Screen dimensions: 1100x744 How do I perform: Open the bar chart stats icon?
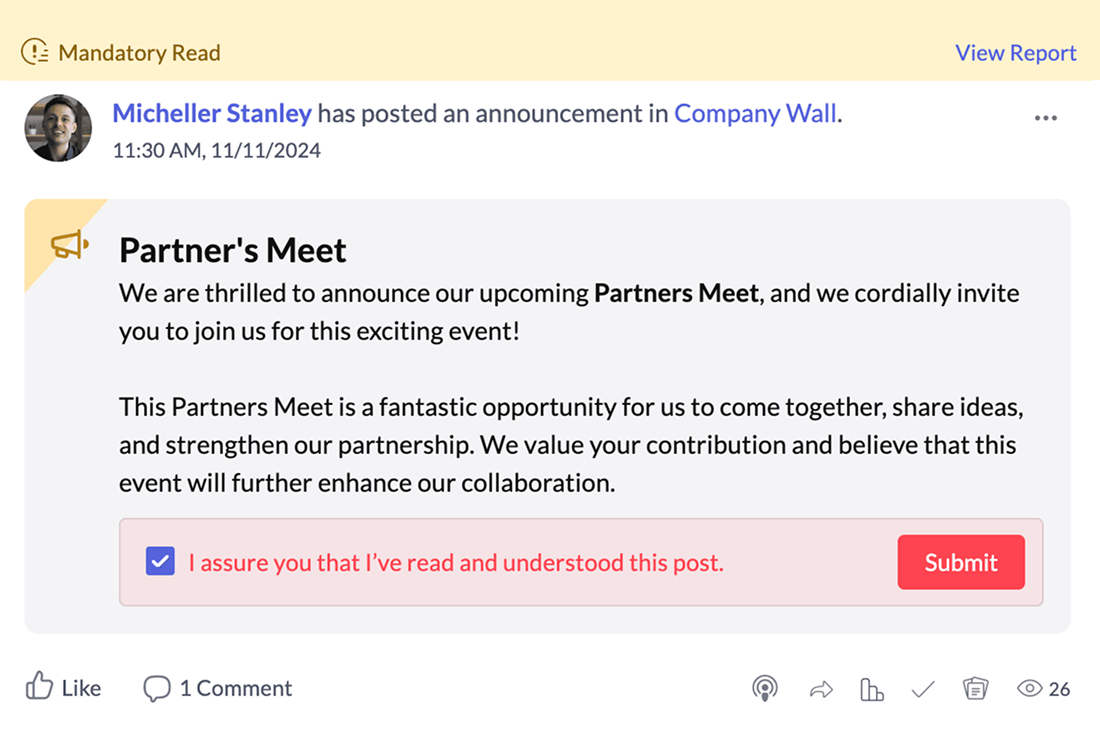click(872, 689)
